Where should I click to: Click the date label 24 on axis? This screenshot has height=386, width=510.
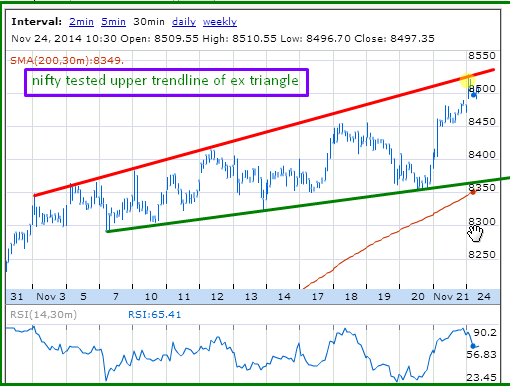484,296
